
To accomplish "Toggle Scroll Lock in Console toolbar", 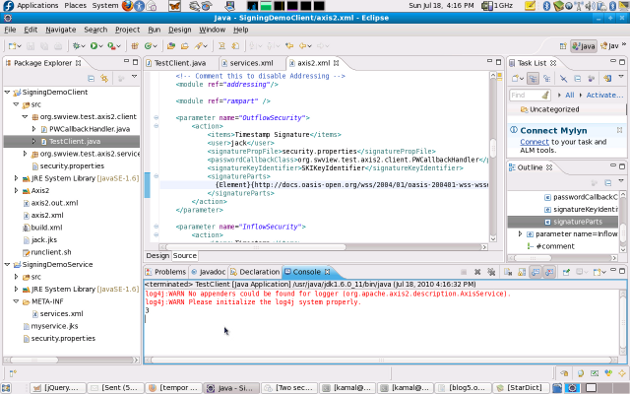I will point(522,272).
